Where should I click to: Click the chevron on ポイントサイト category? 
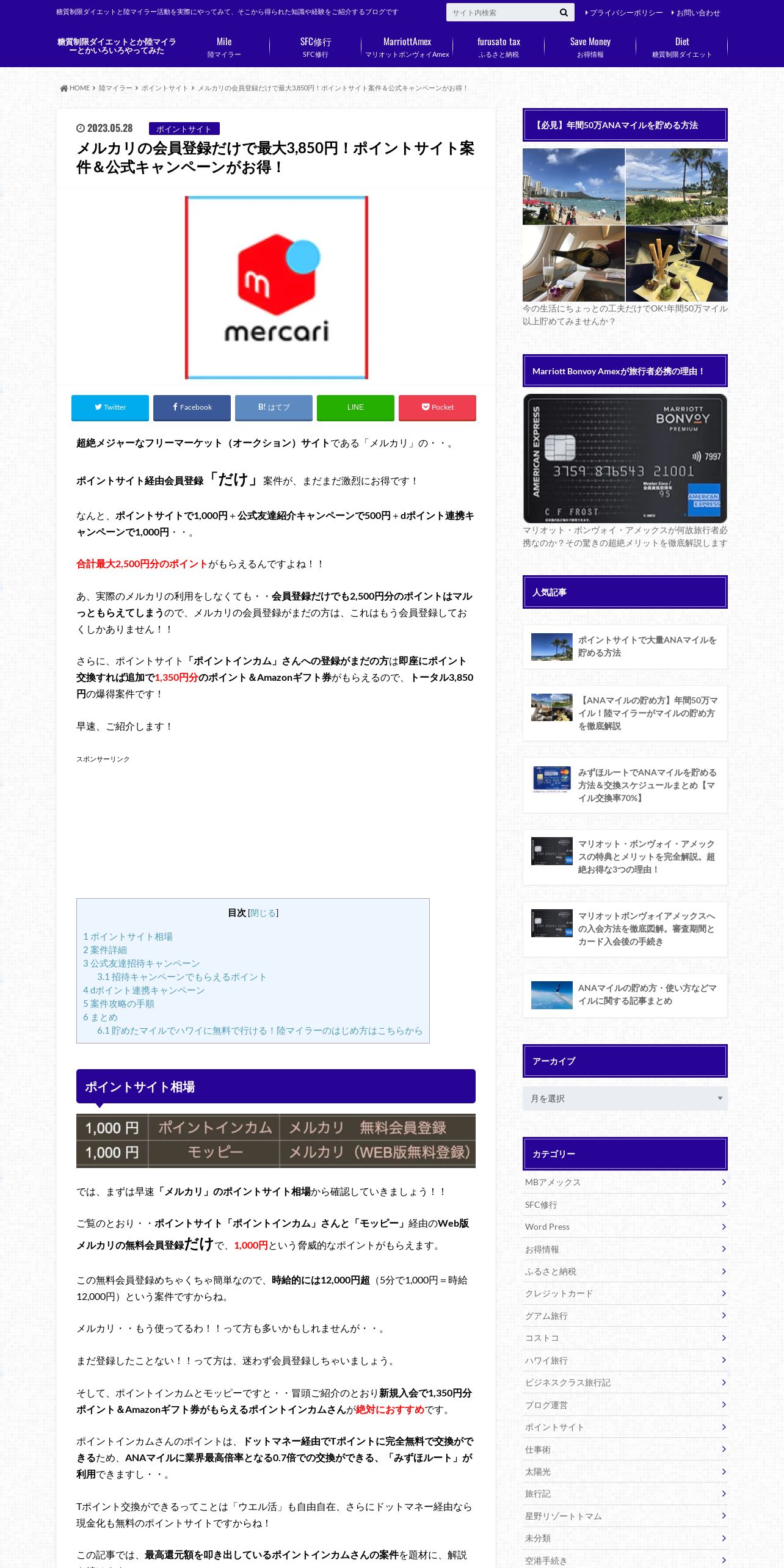point(724,1427)
